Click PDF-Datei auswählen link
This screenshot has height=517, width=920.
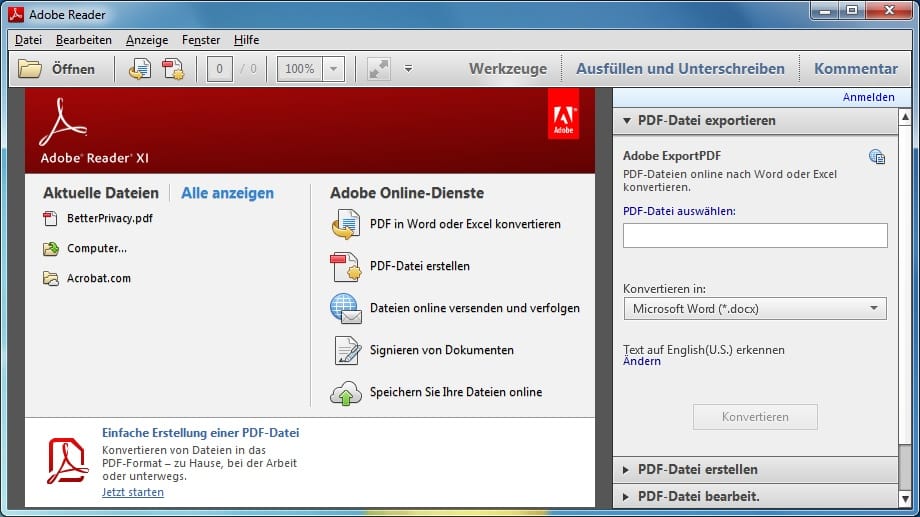click(679, 211)
